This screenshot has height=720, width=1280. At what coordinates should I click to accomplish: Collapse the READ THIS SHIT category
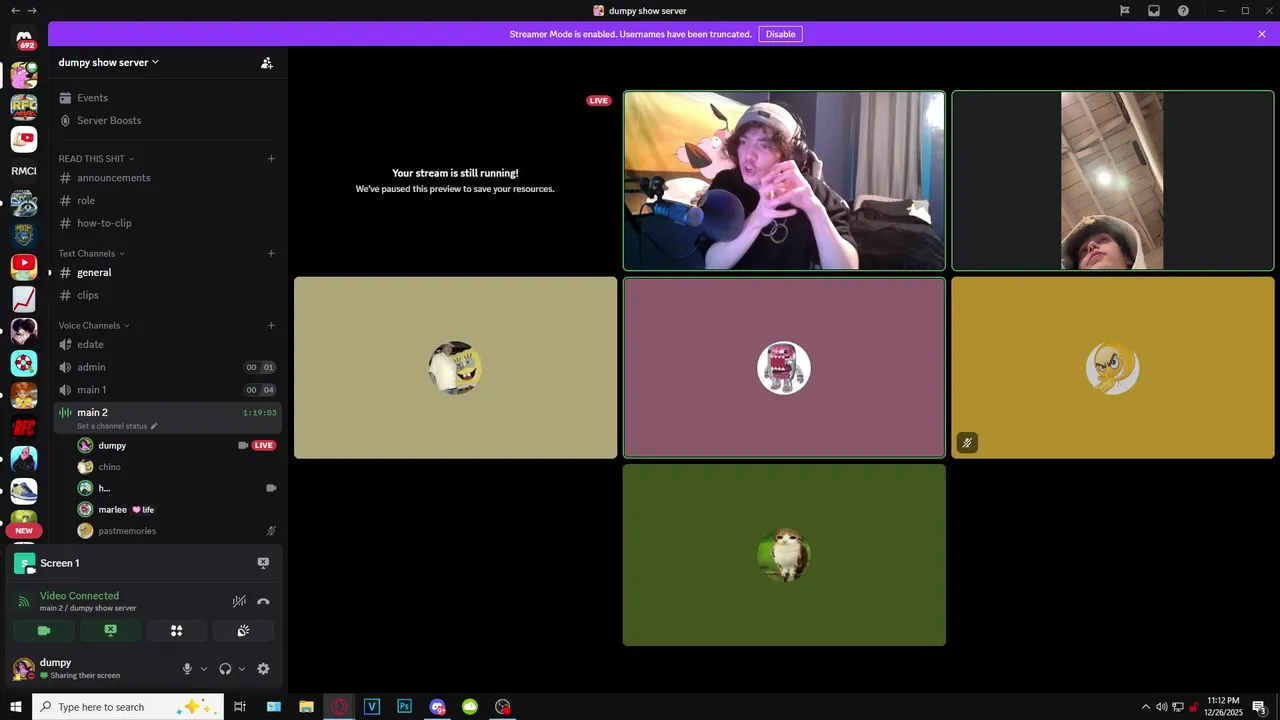[96, 159]
